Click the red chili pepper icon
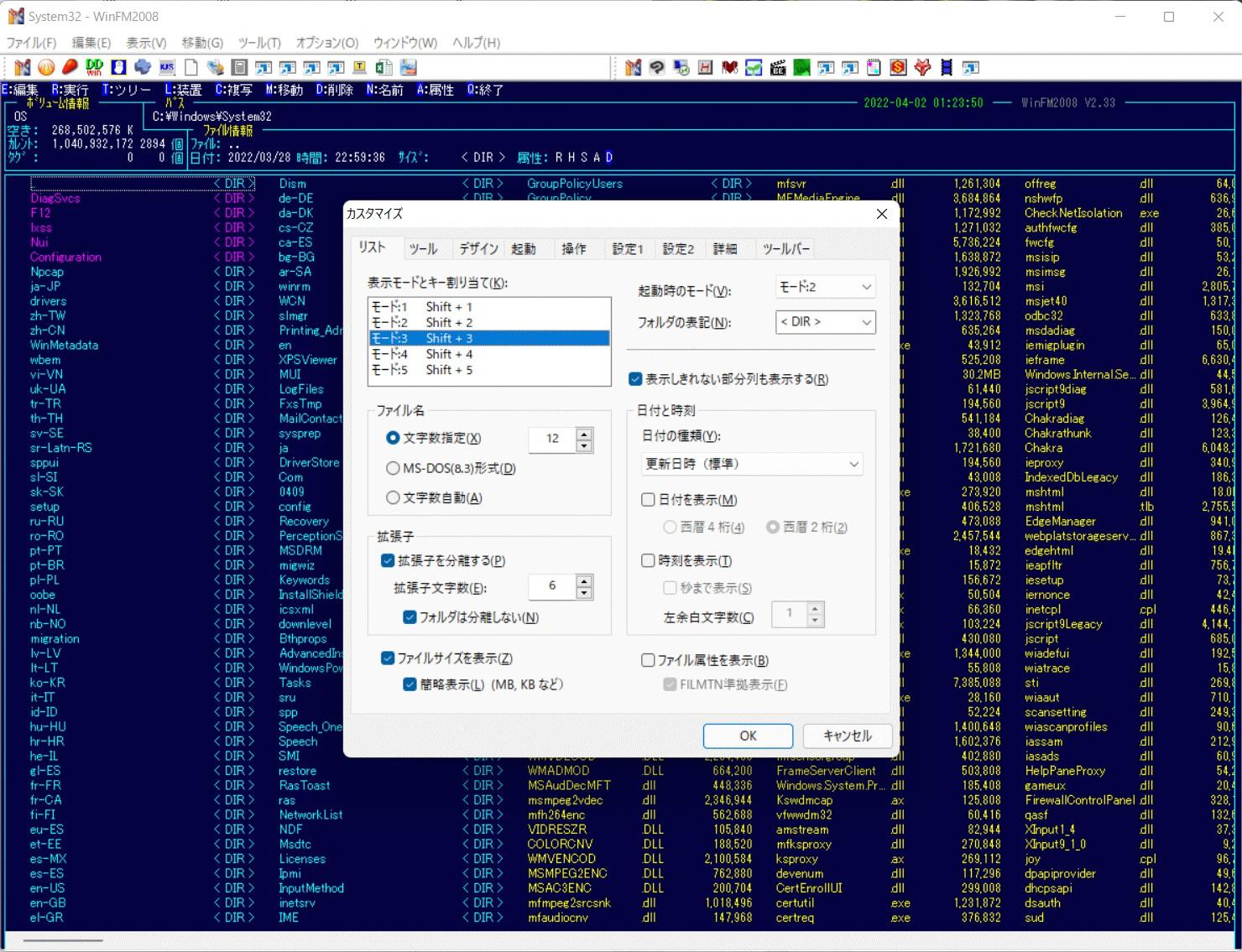 click(x=70, y=67)
